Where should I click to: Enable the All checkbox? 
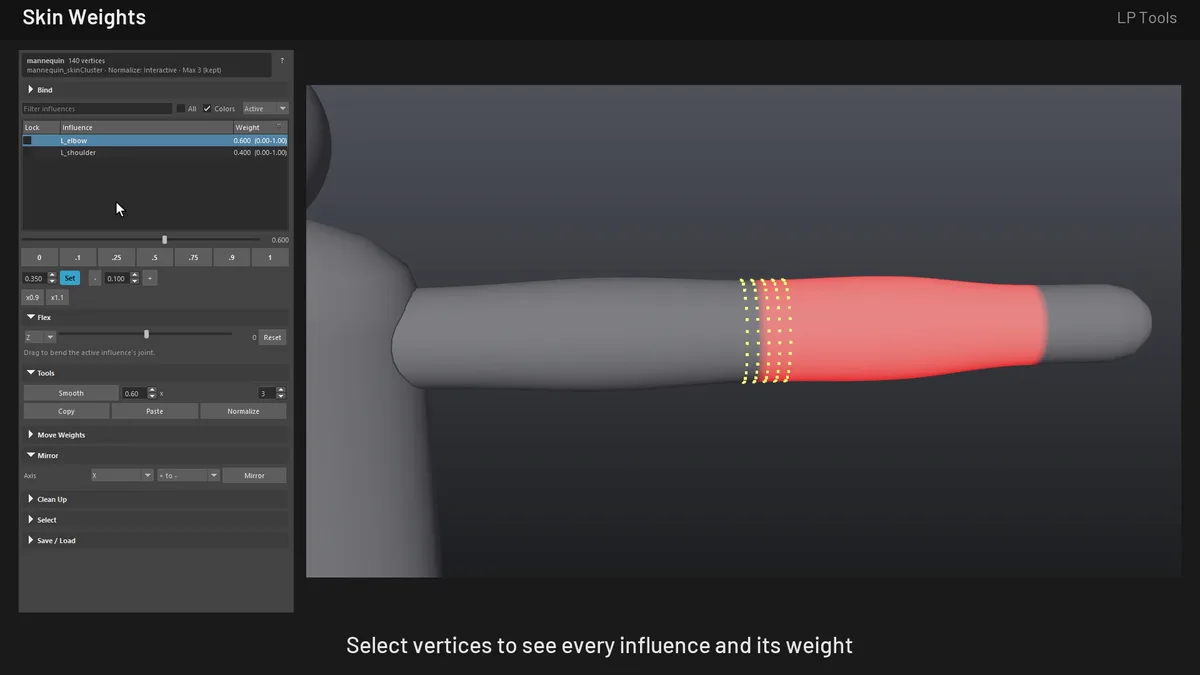pos(180,108)
